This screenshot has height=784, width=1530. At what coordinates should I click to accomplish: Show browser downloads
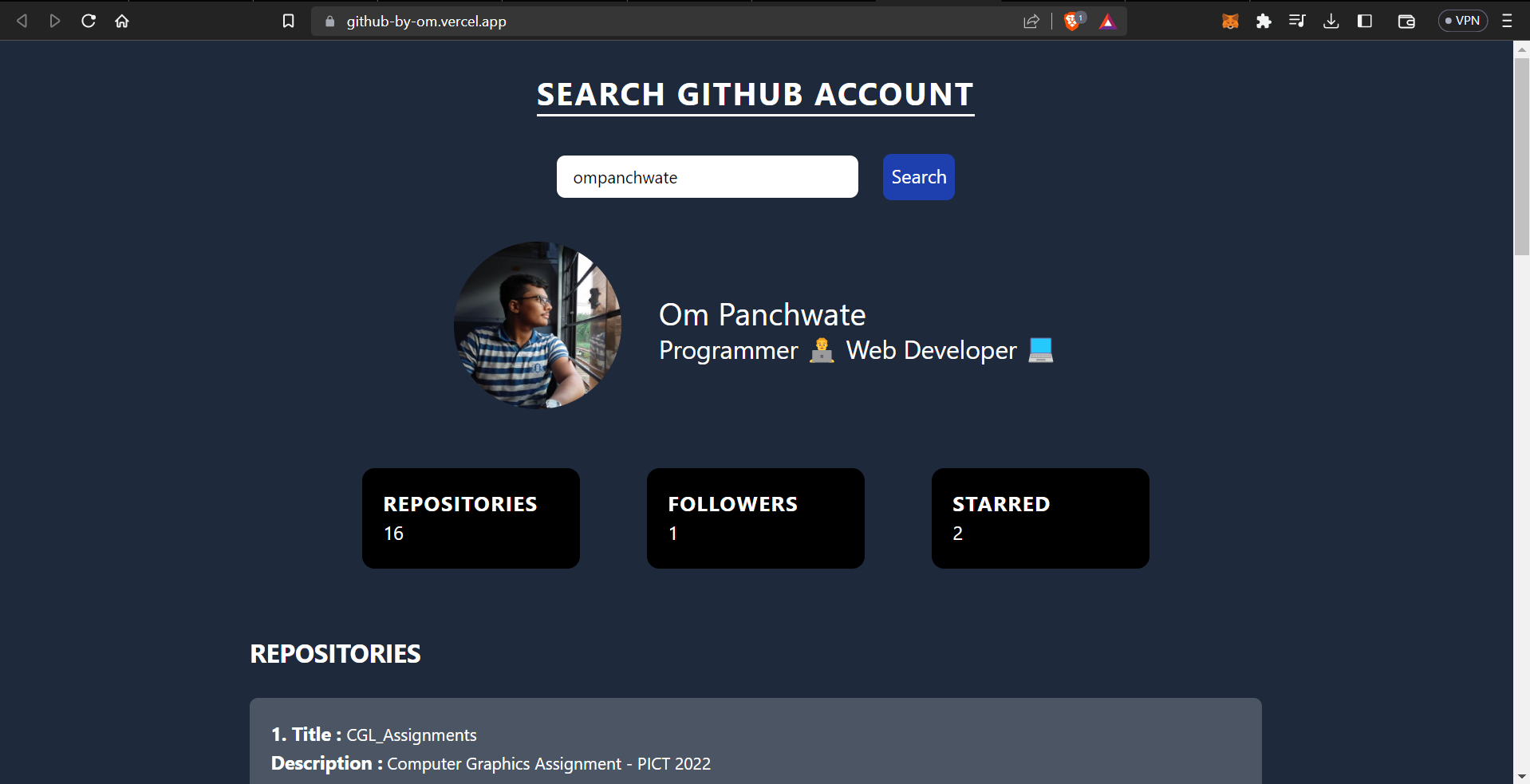point(1331,21)
